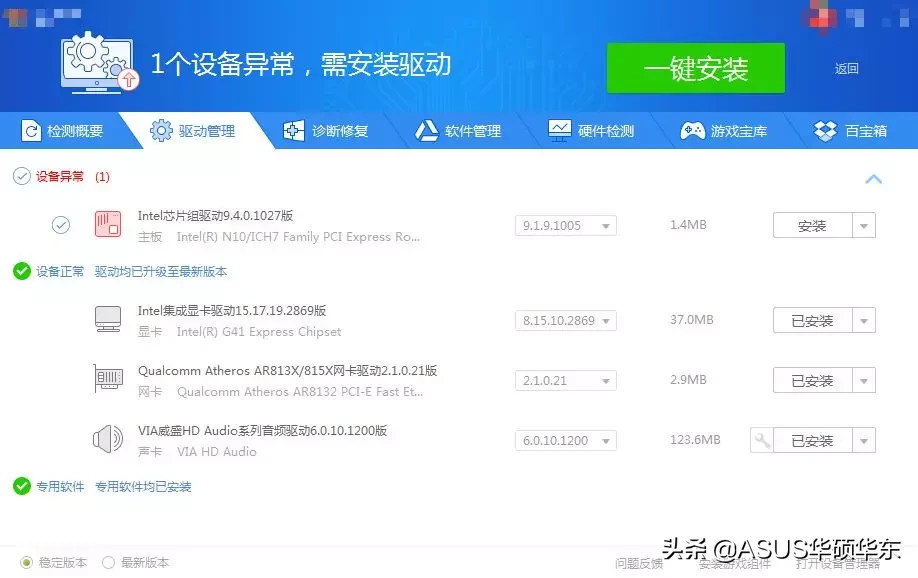Open the 2.1.0.21 version dropdown
The width and height of the screenshot is (918, 578).
[566, 381]
